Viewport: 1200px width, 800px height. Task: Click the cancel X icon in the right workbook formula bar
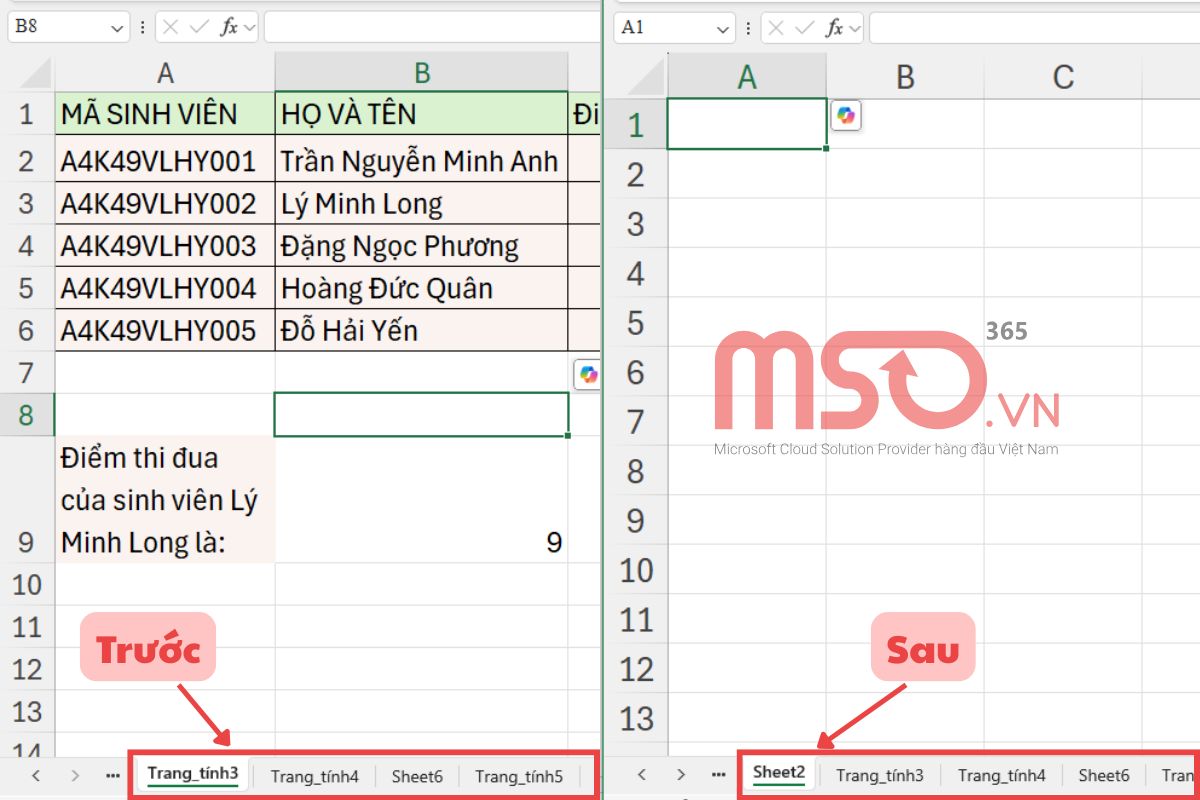point(777,27)
